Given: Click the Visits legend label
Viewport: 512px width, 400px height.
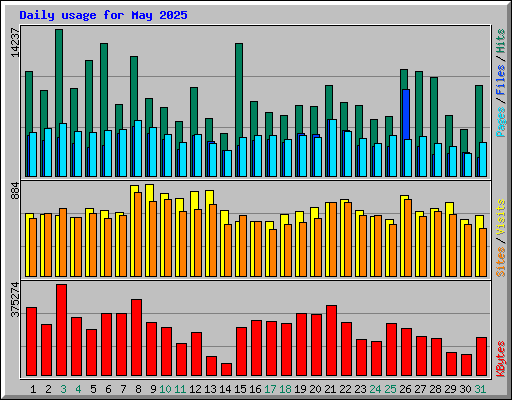Looking at the screenshot, I should tap(501, 218).
